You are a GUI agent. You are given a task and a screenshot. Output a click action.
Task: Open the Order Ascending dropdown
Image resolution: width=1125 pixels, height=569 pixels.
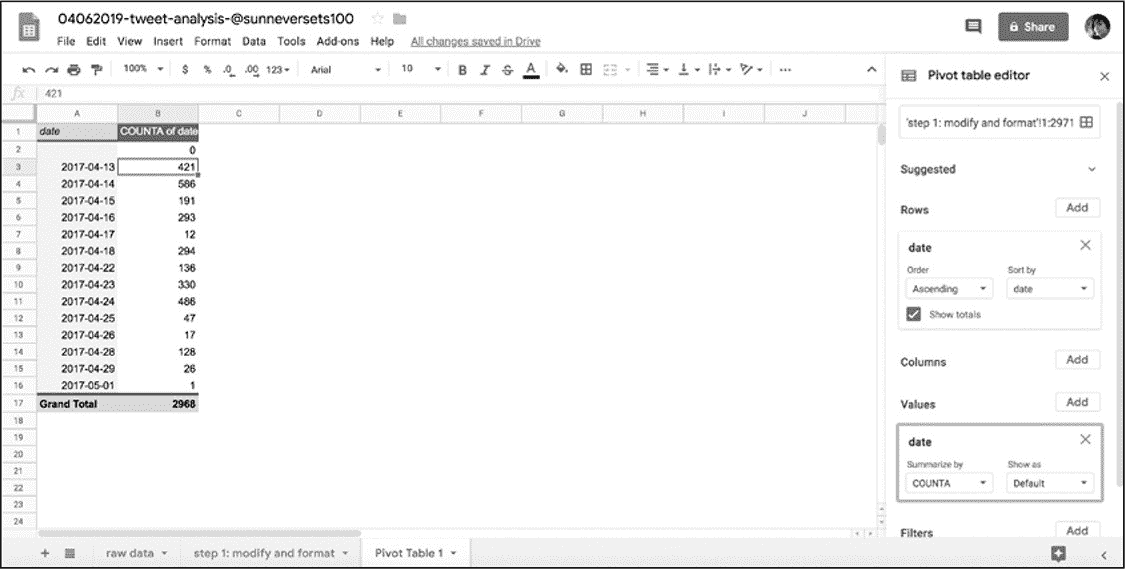[949, 289]
